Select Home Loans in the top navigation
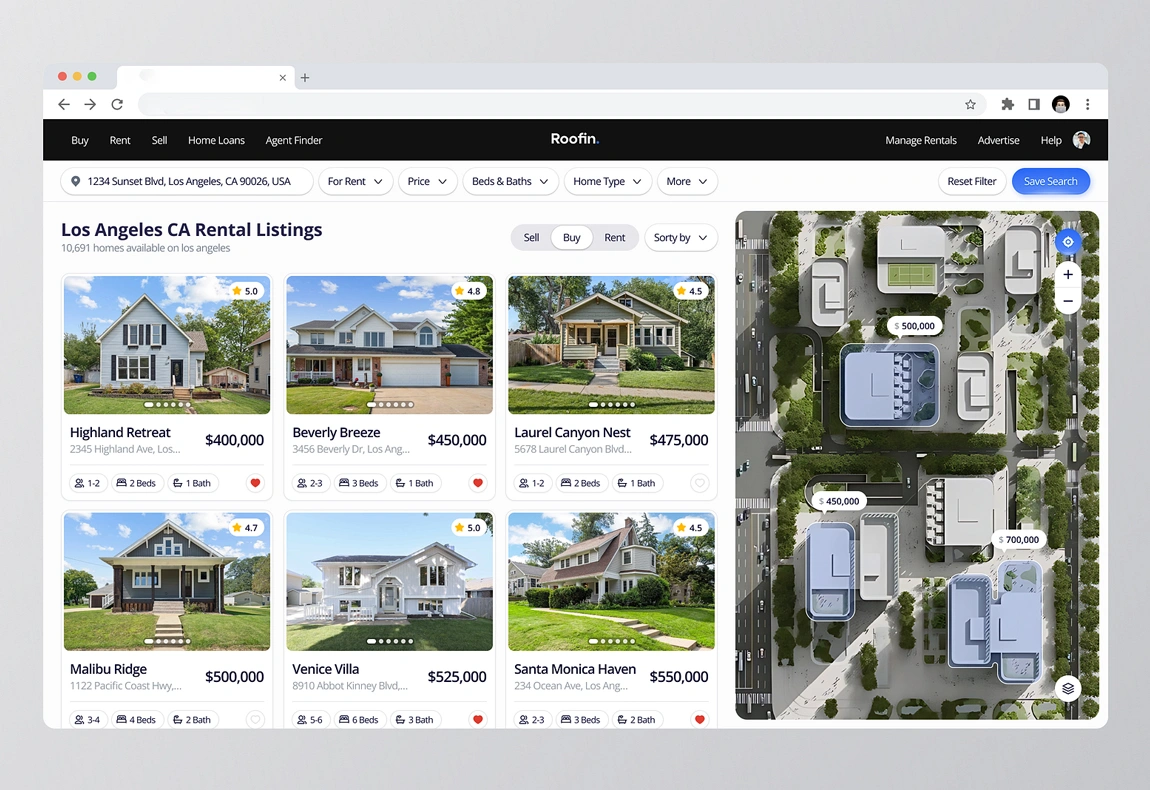 216,140
